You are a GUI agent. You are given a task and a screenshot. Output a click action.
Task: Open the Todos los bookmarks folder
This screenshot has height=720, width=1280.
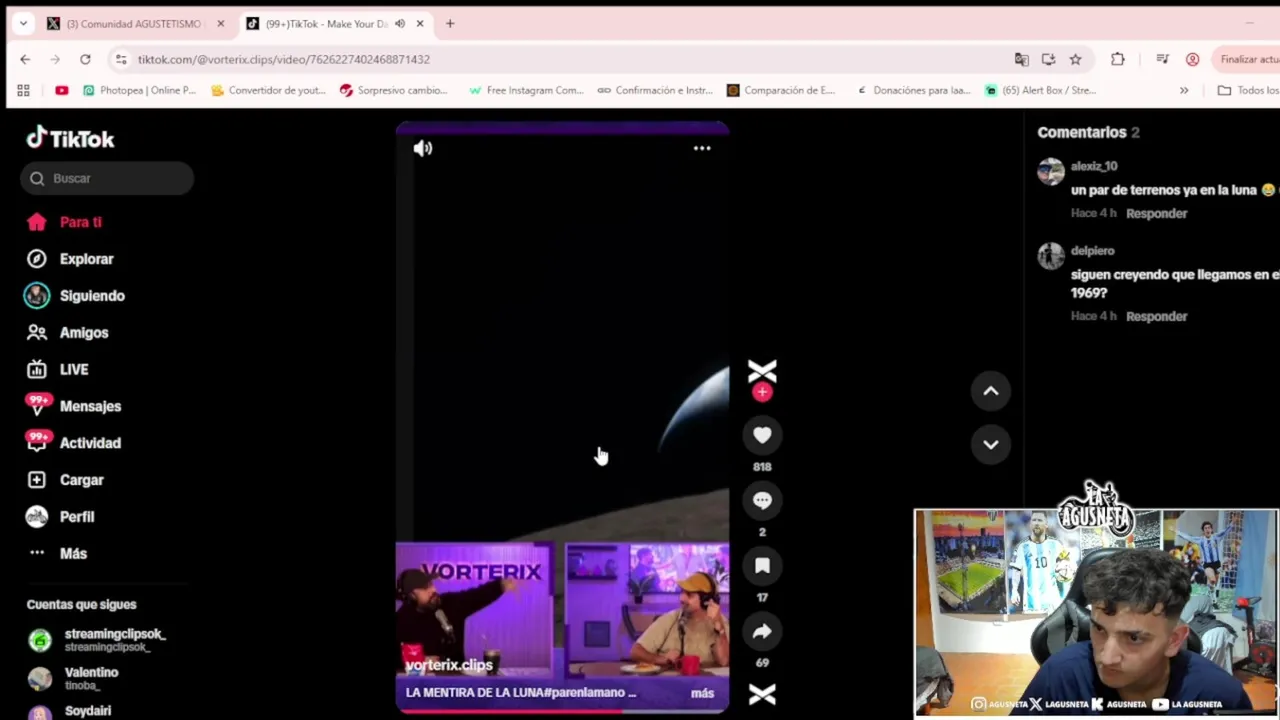point(1247,90)
